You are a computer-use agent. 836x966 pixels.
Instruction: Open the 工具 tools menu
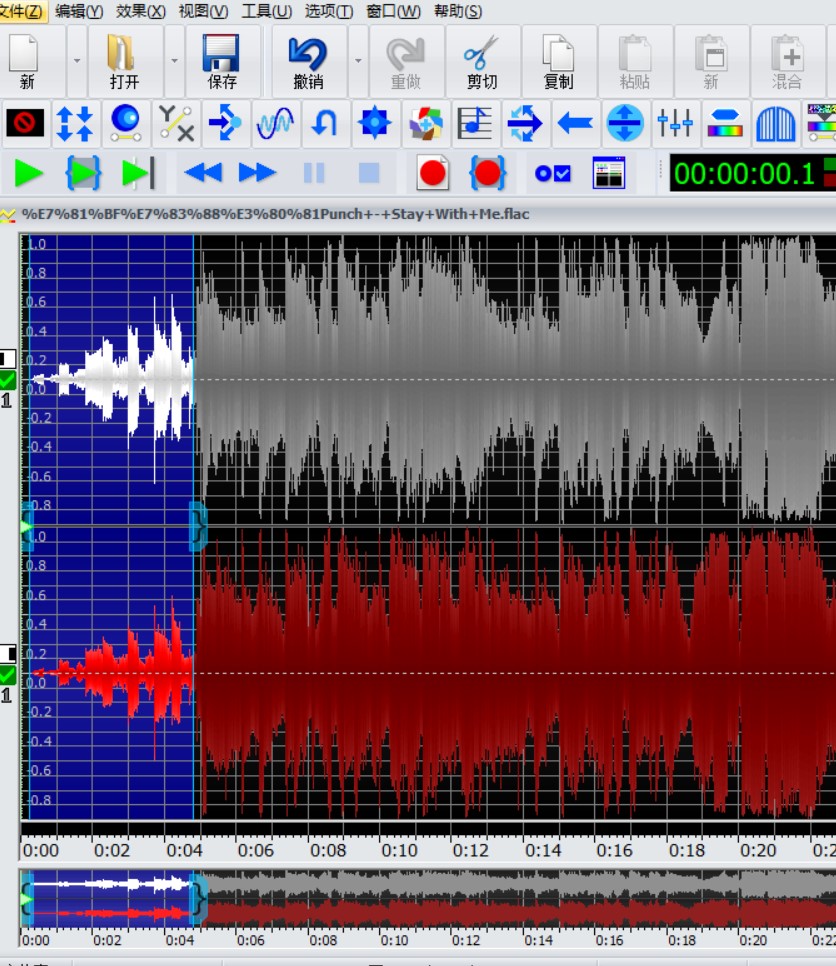[266, 11]
